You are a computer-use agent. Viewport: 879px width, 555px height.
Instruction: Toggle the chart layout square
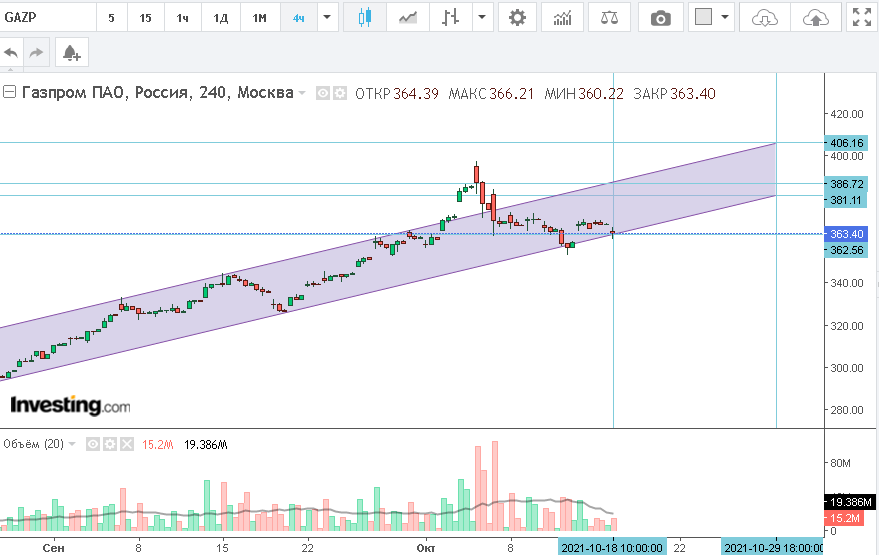coord(703,17)
